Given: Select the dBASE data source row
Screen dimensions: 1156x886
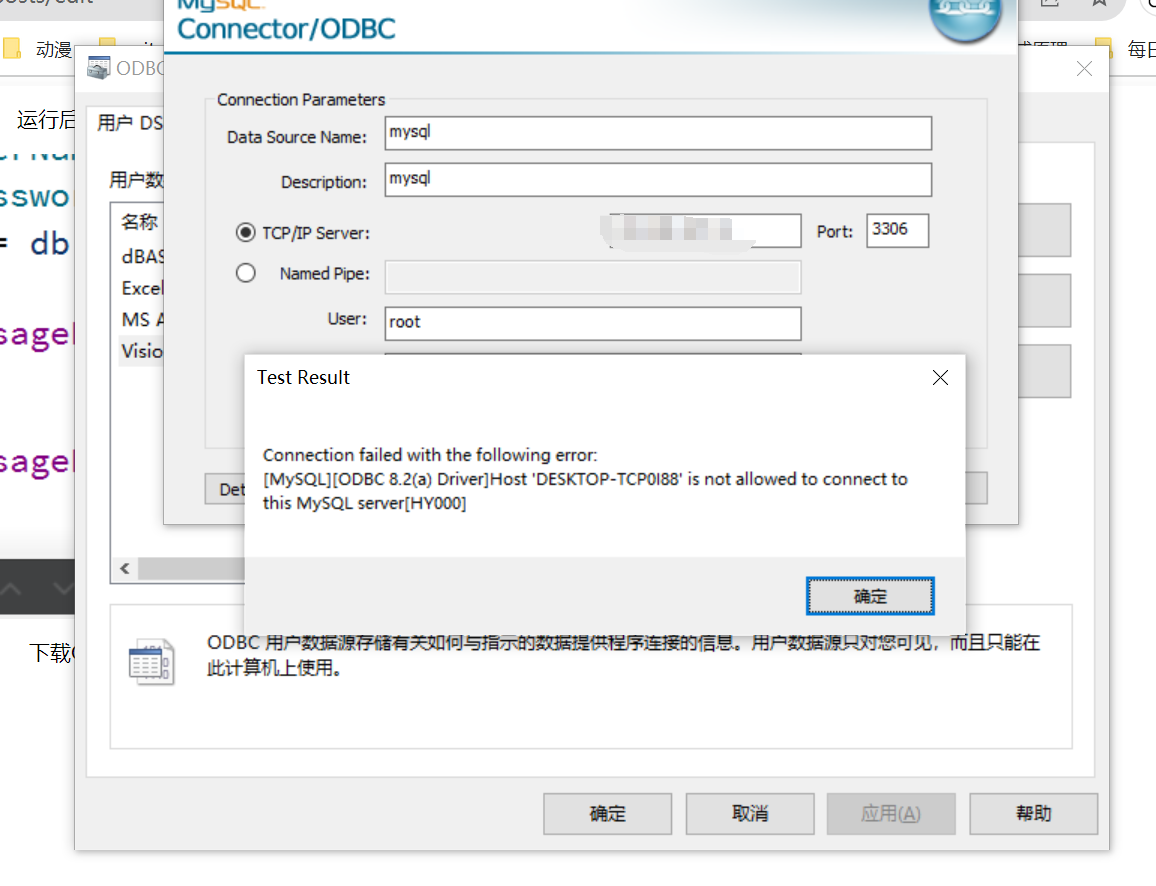Looking at the screenshot, I should pos(142,257).
